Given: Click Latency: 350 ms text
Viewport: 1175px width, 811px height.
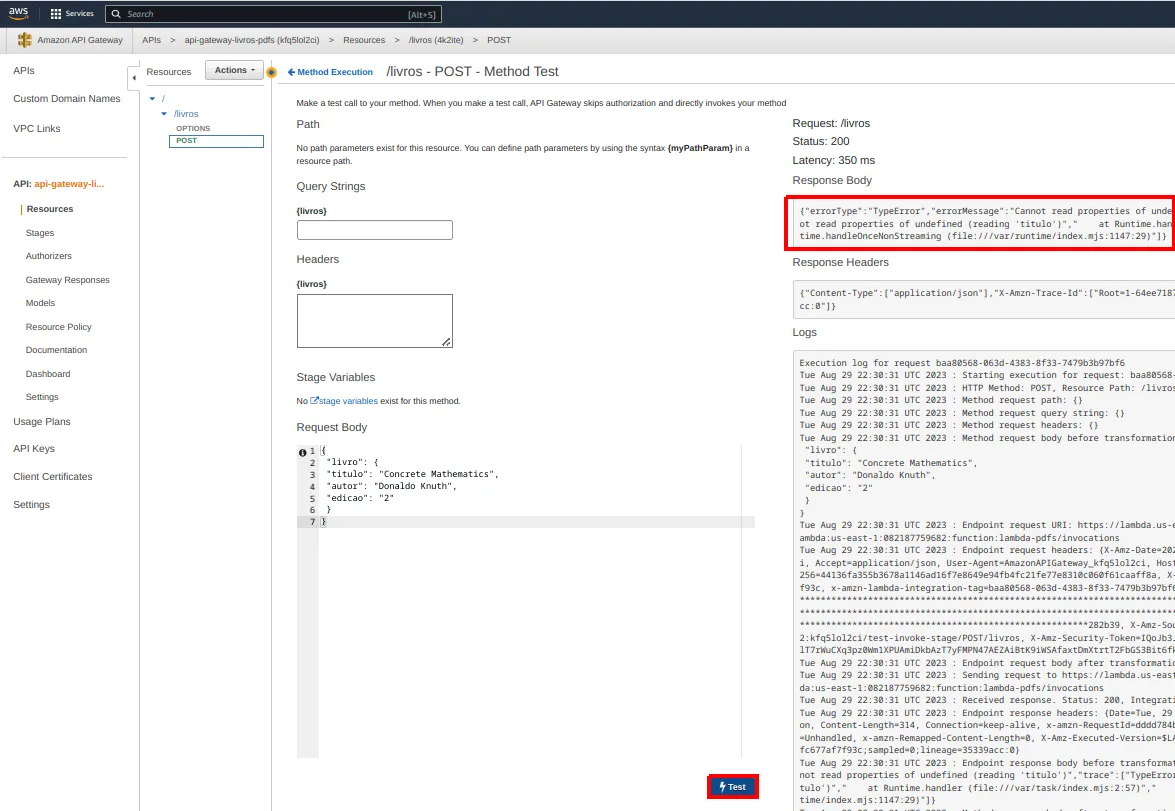Looking at the screenshot, I should click(833, 160).
